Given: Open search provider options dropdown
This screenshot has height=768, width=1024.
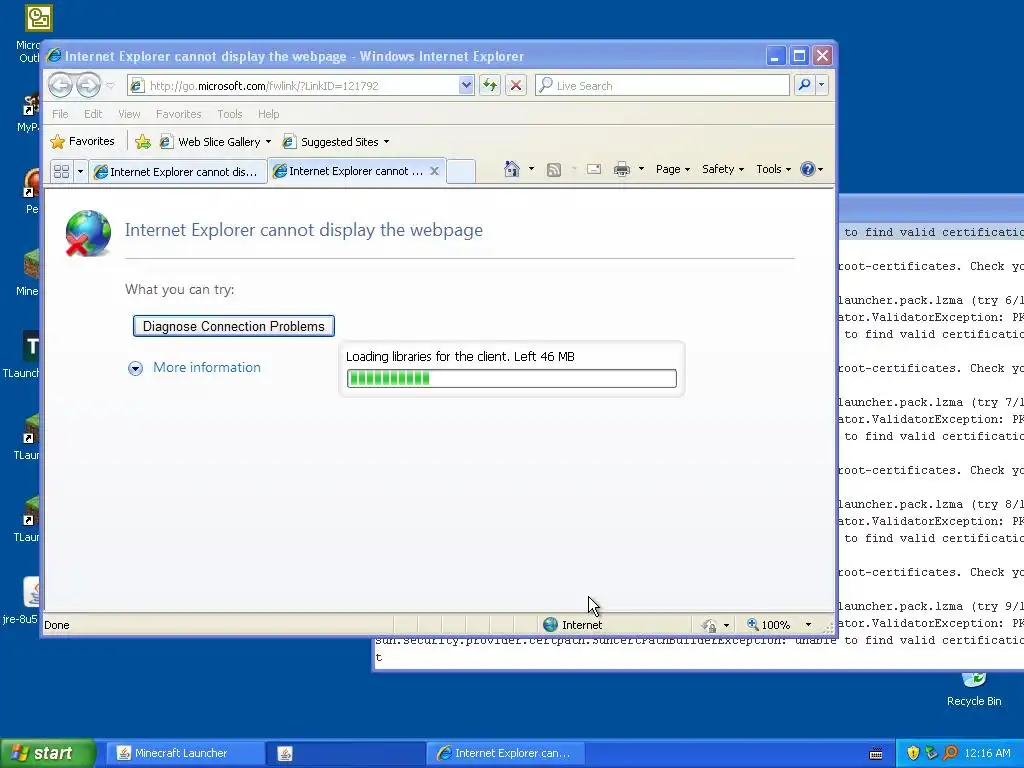Looking at the screenshot, I should pos(822,85).
